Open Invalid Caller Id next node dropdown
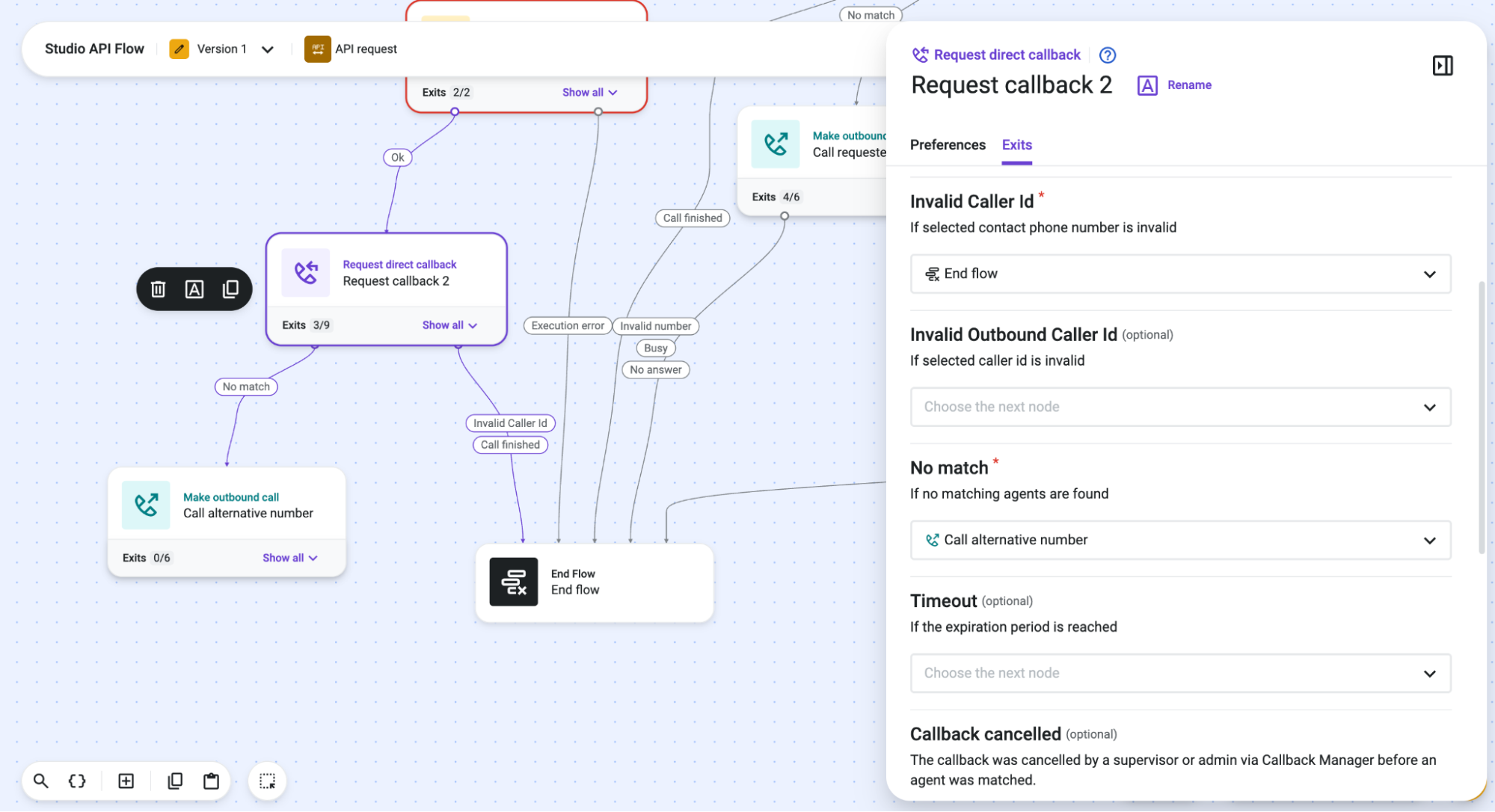 [1180, 274]
